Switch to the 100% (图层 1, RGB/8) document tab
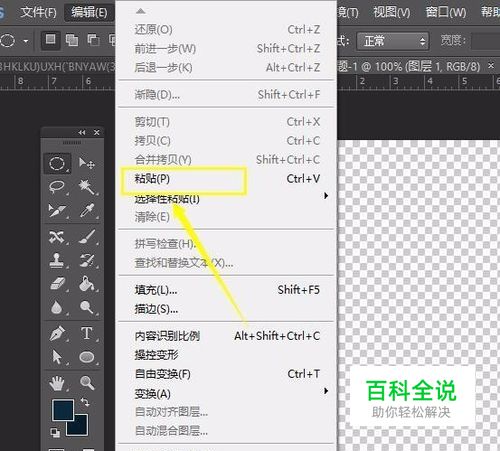Viewport: 500px width, 451px height. (409, 67)
